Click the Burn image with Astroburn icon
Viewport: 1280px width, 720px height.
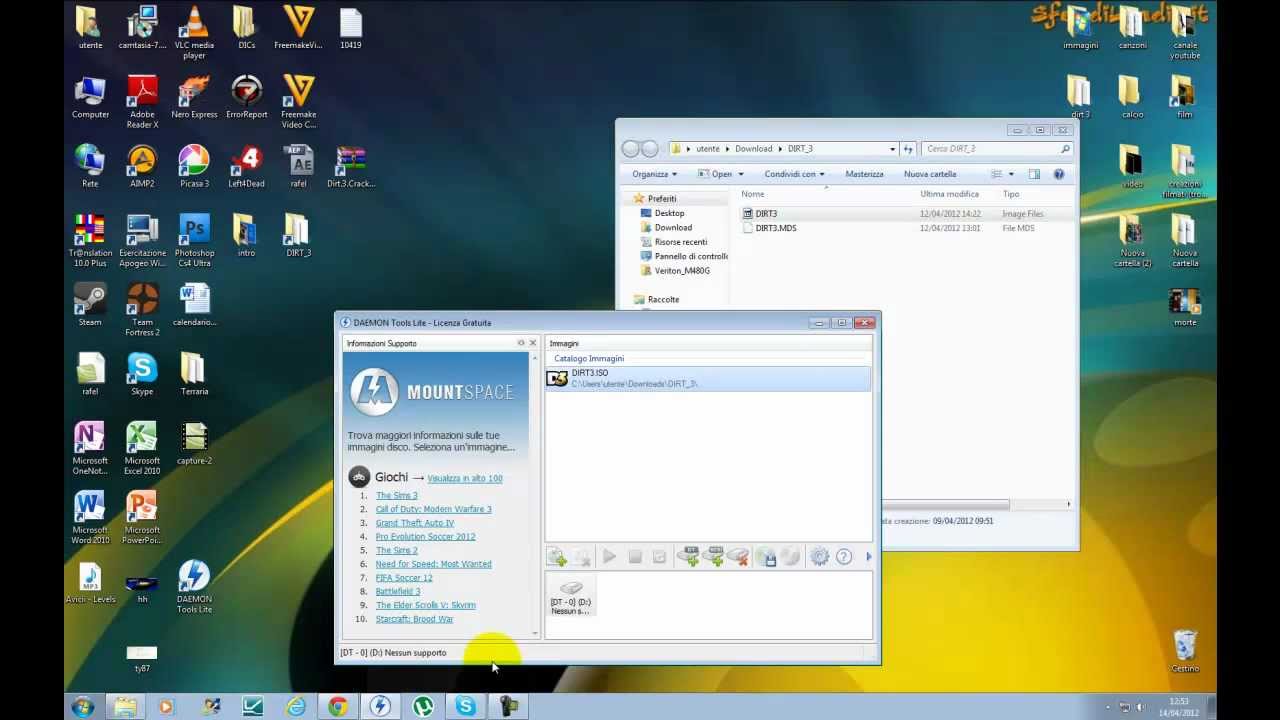click(790, 557)
